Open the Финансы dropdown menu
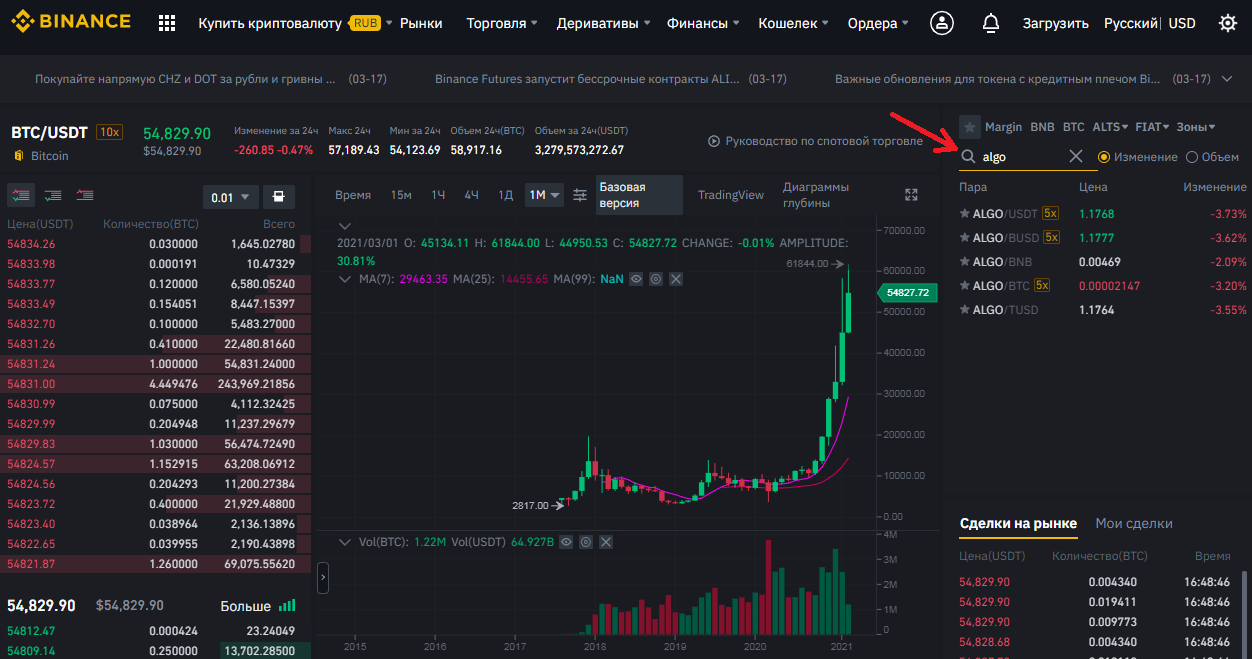Image resolution: width=1252 pixels, height=659 pixels. [x=703, y=23]
